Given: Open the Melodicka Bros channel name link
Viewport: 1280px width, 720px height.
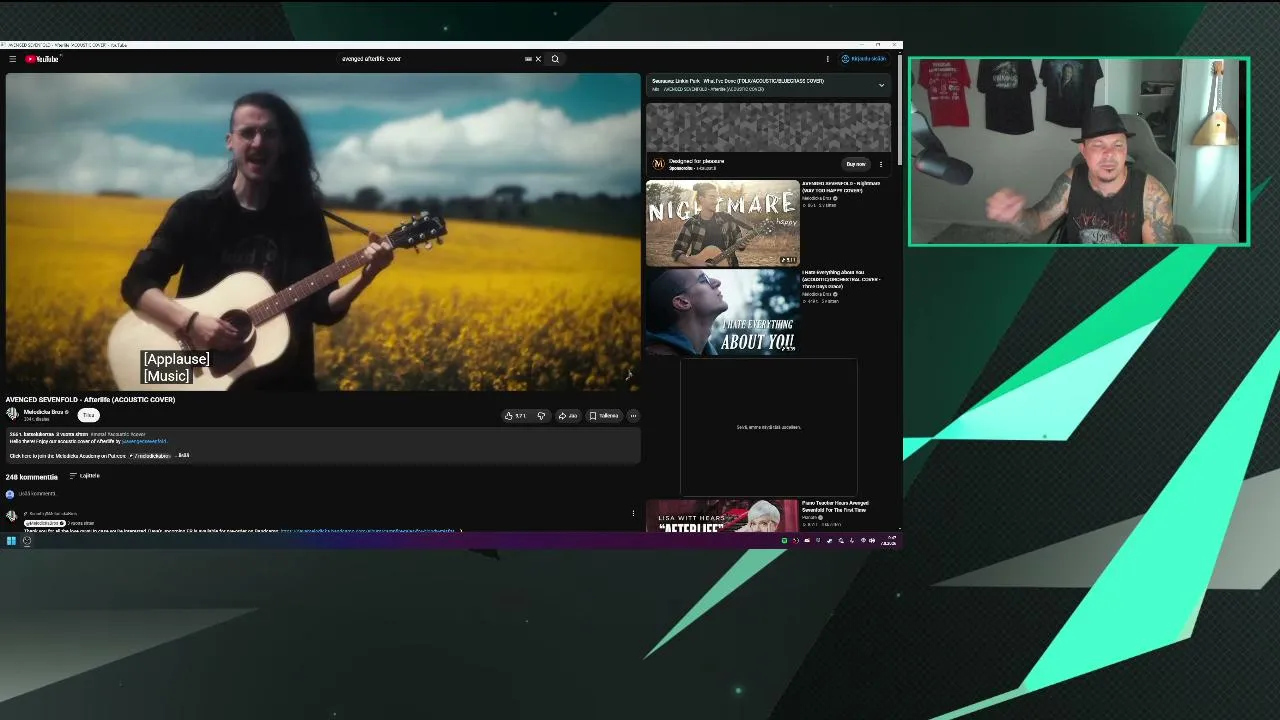Looking at the screenshot, I should pyautogui.click(x=44, y=412).
